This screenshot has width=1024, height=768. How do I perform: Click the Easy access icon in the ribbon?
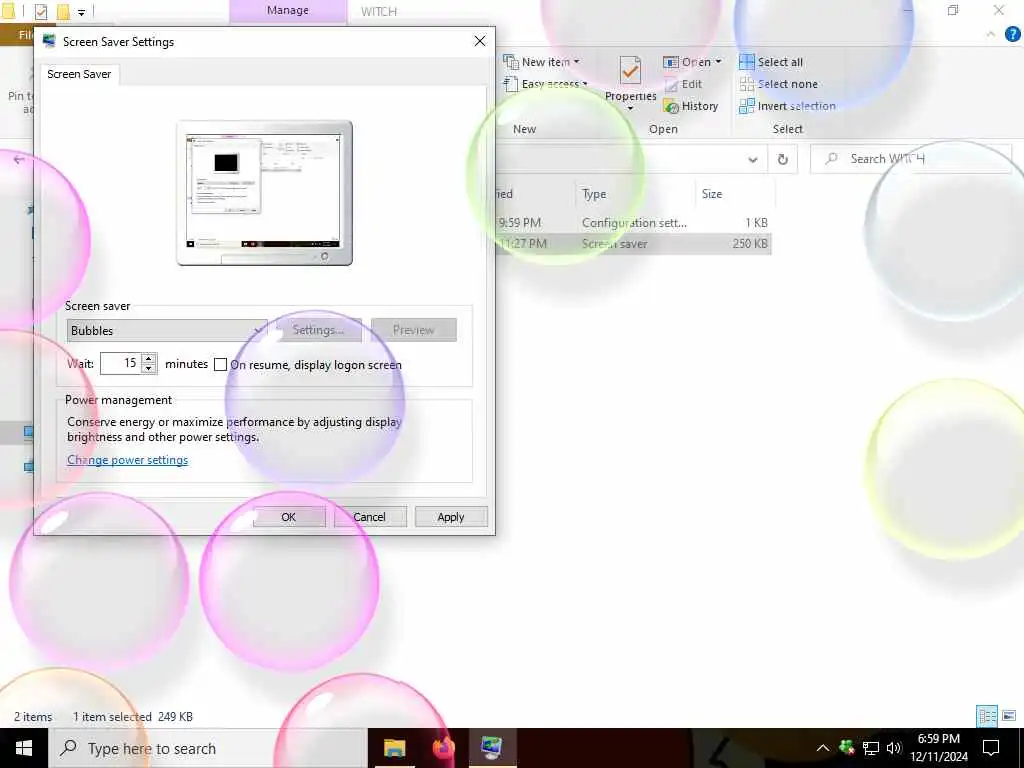pos(511,84)
